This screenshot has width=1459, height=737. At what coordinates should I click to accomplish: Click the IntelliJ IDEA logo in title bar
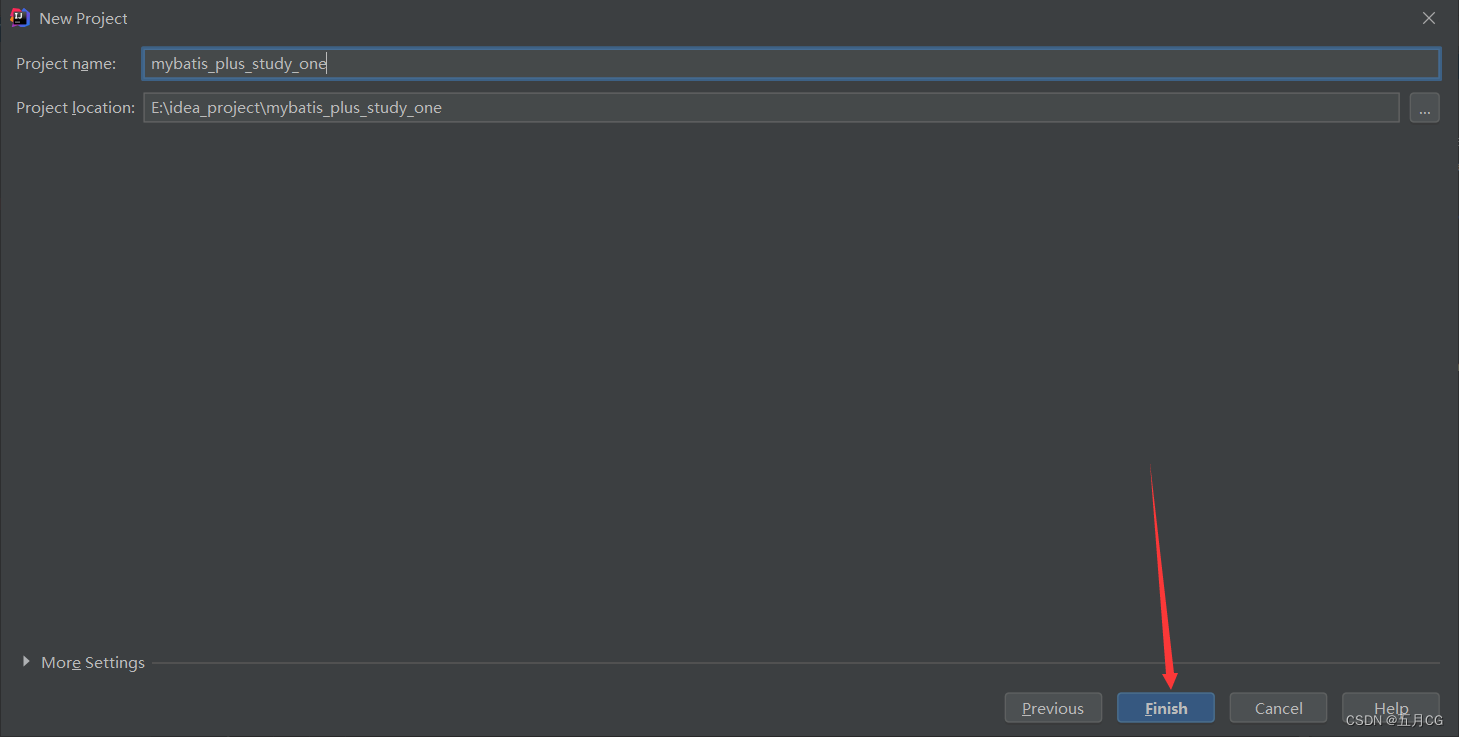20,18
